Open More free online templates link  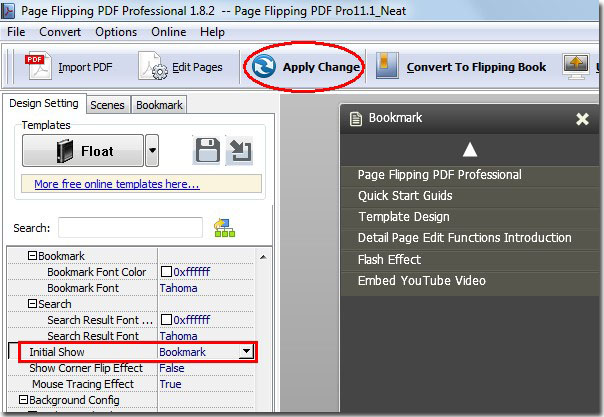(117, 184)
